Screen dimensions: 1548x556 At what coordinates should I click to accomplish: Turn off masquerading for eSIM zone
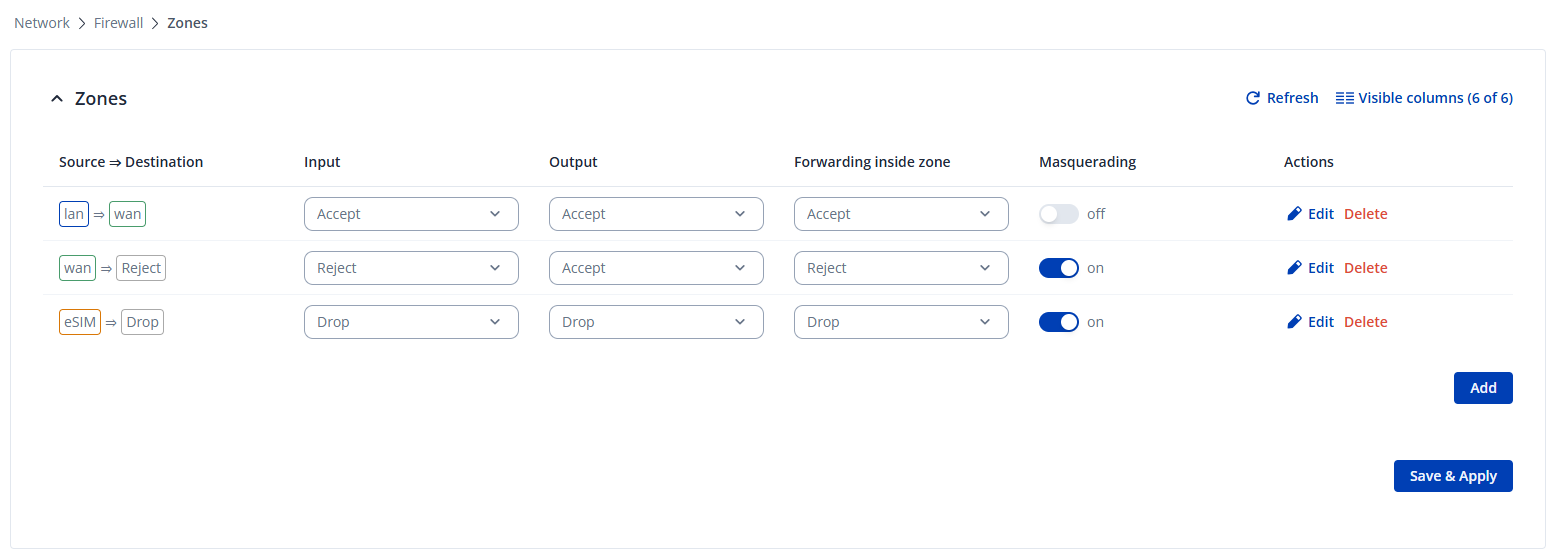pos(1058,322)
